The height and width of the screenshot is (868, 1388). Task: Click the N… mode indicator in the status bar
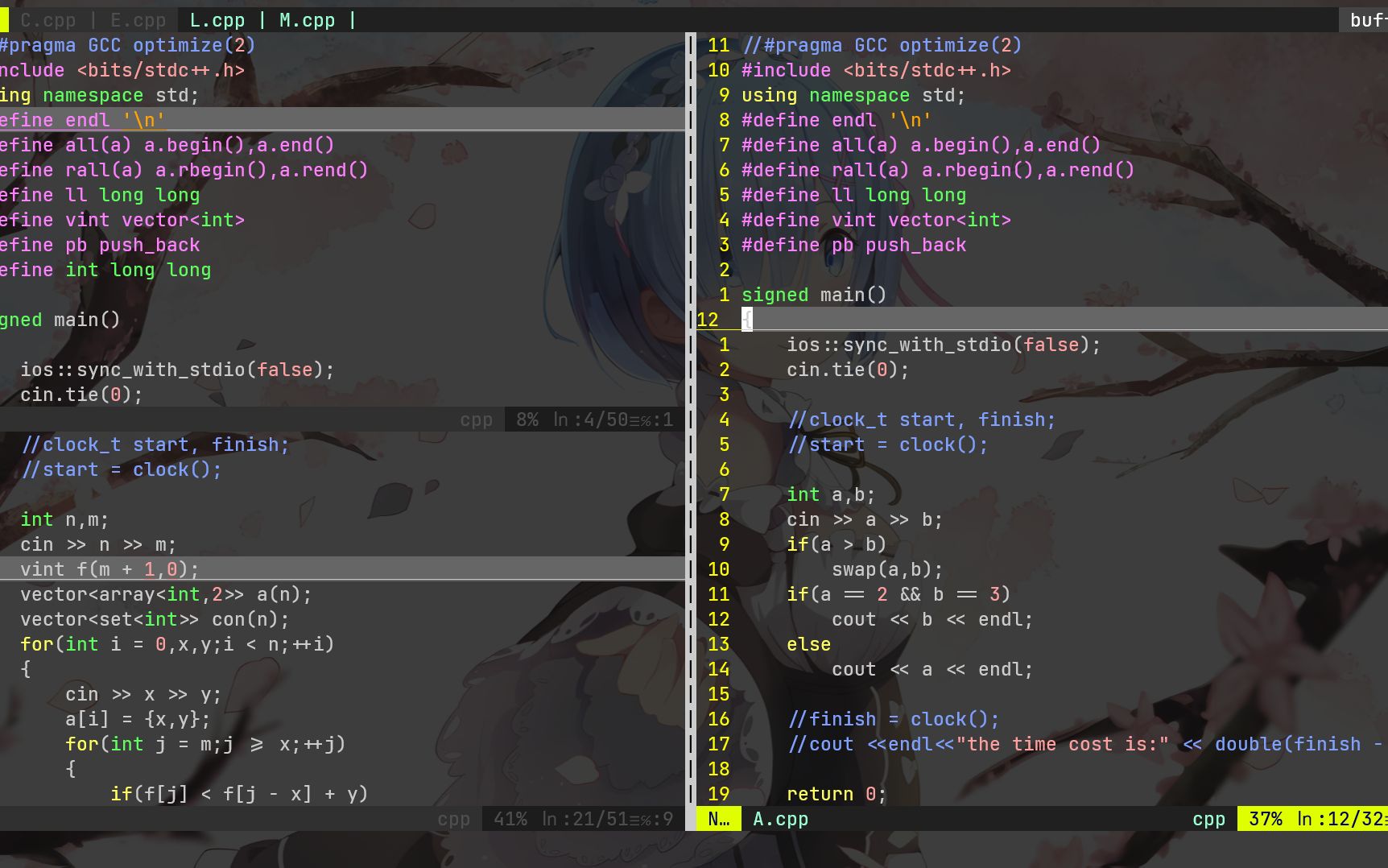click(x=719, y=819)
